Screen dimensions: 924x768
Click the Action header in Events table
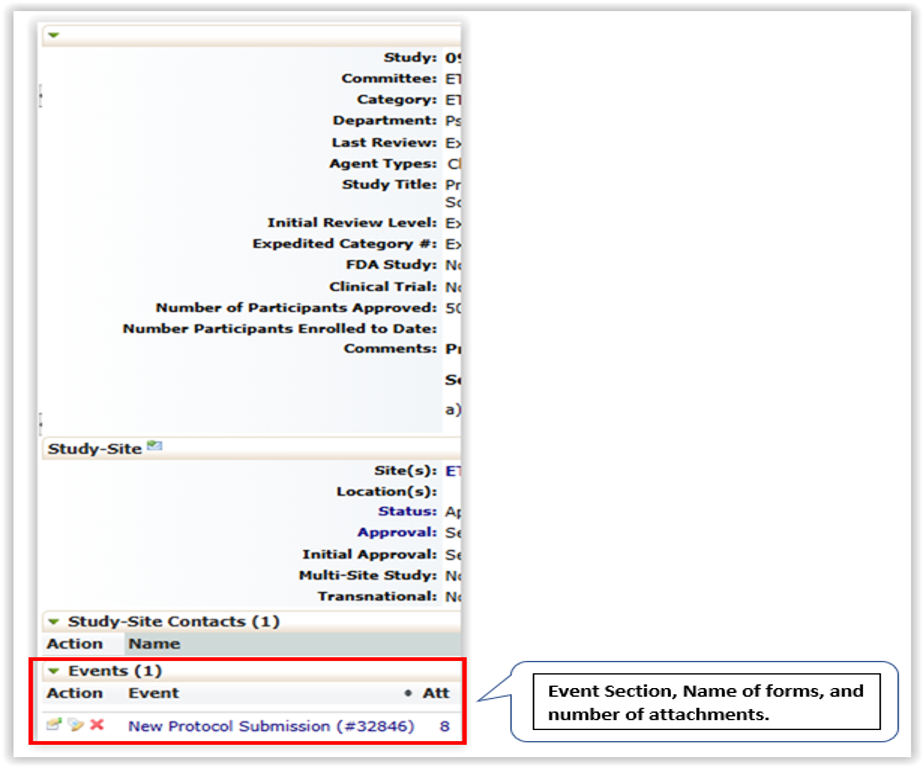[75, 693]
